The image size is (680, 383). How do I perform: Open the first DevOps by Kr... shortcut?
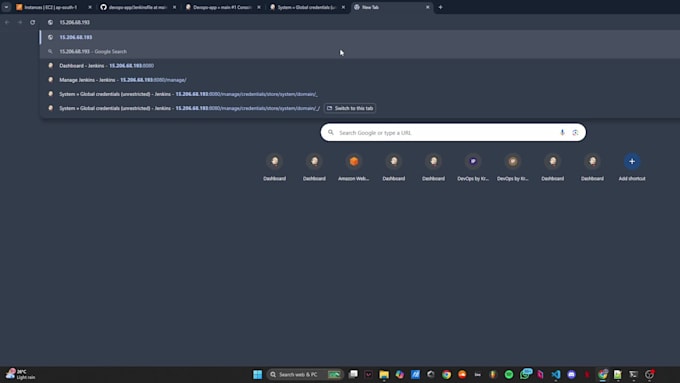[473, 167]
